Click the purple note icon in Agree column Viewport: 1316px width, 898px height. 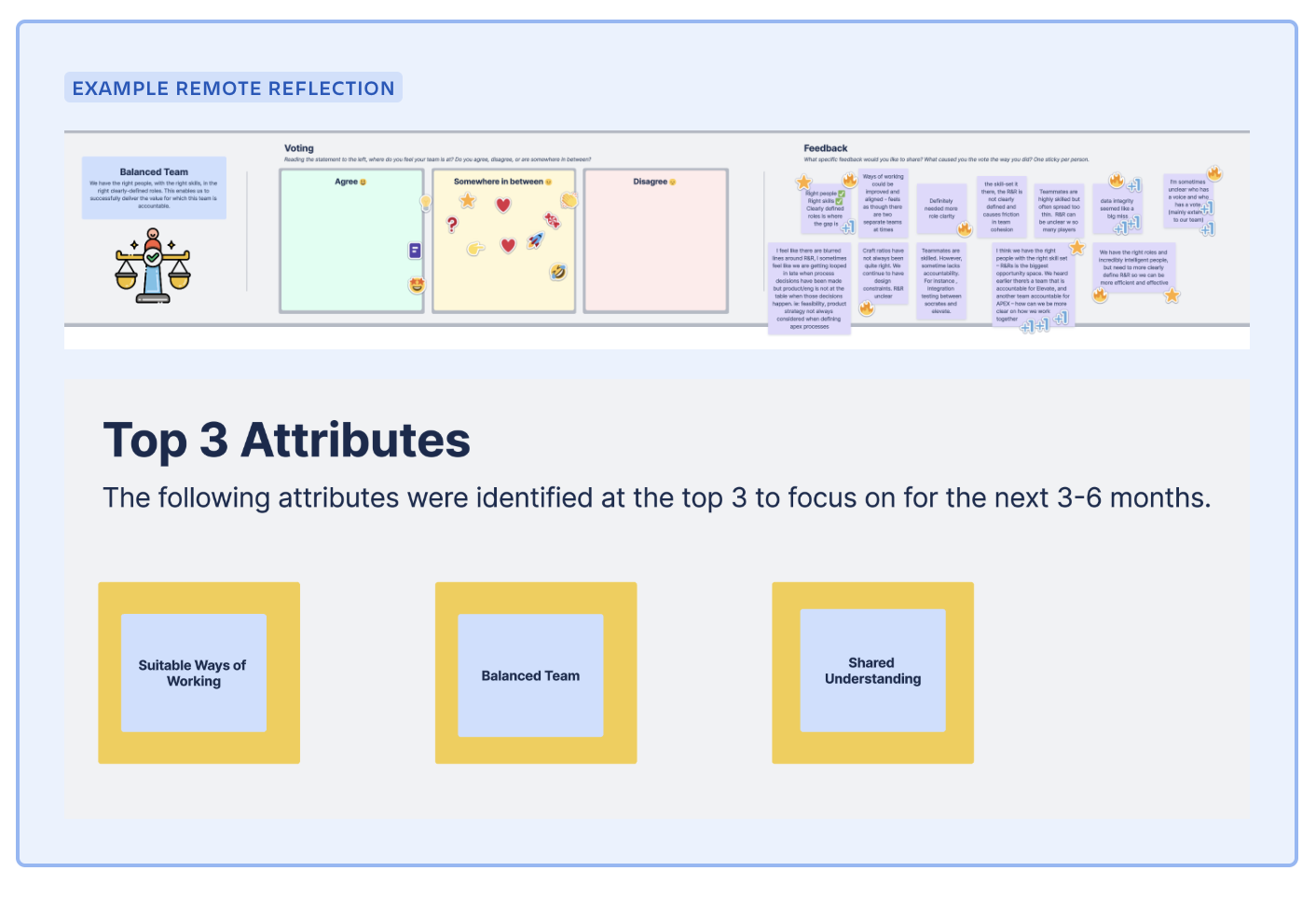tap(415, 251)
